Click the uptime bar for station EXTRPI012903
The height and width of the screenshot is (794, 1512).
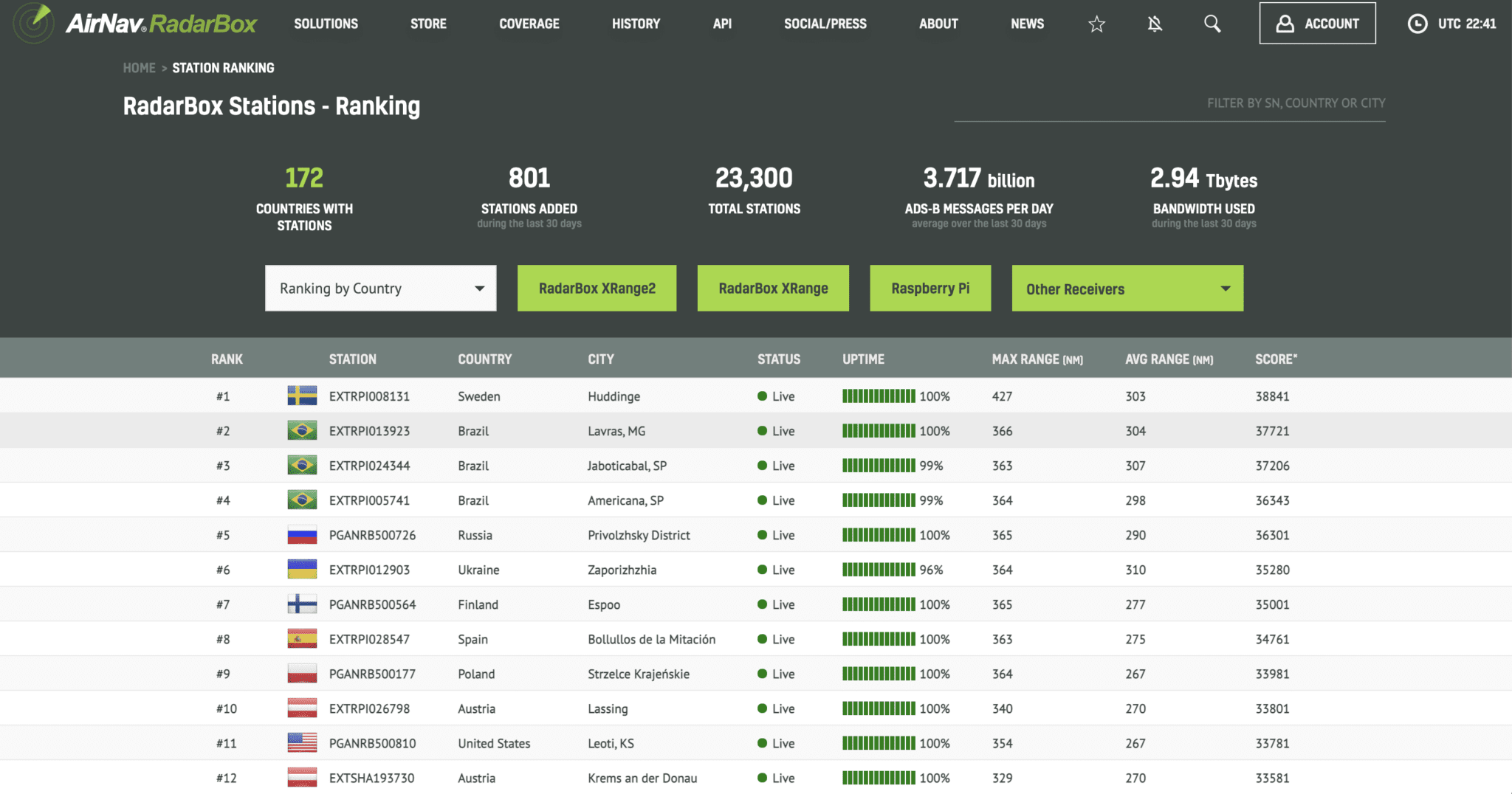point(878,570)
